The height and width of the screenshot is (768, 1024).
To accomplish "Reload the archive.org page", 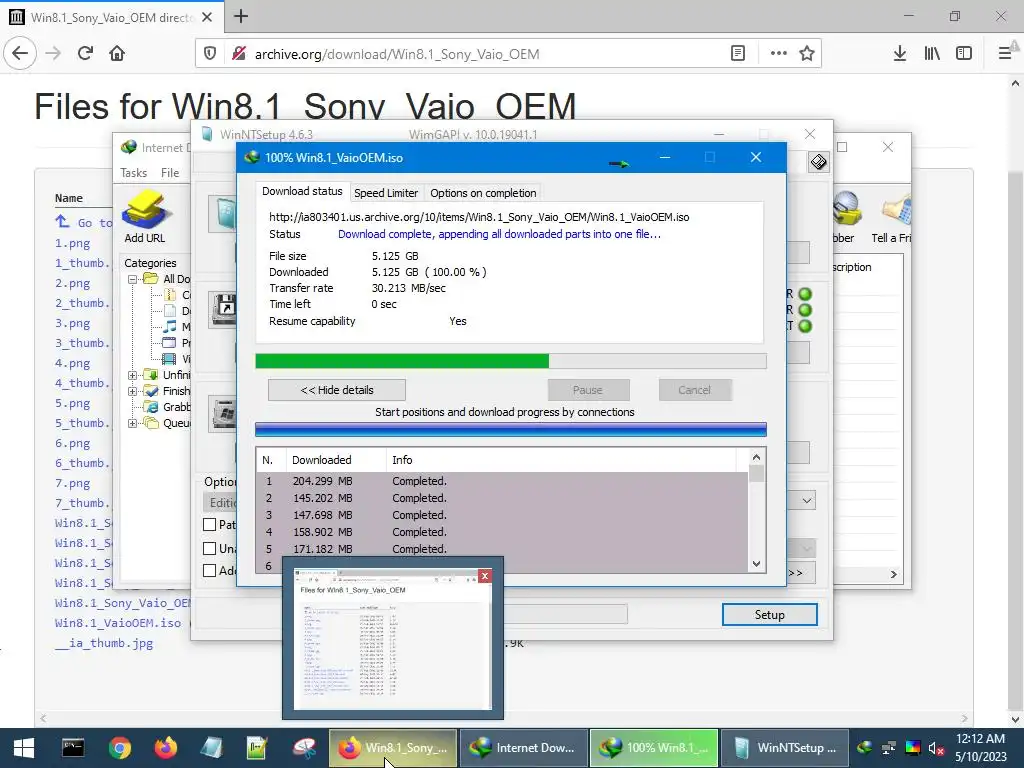I will (x=85, y=54).
